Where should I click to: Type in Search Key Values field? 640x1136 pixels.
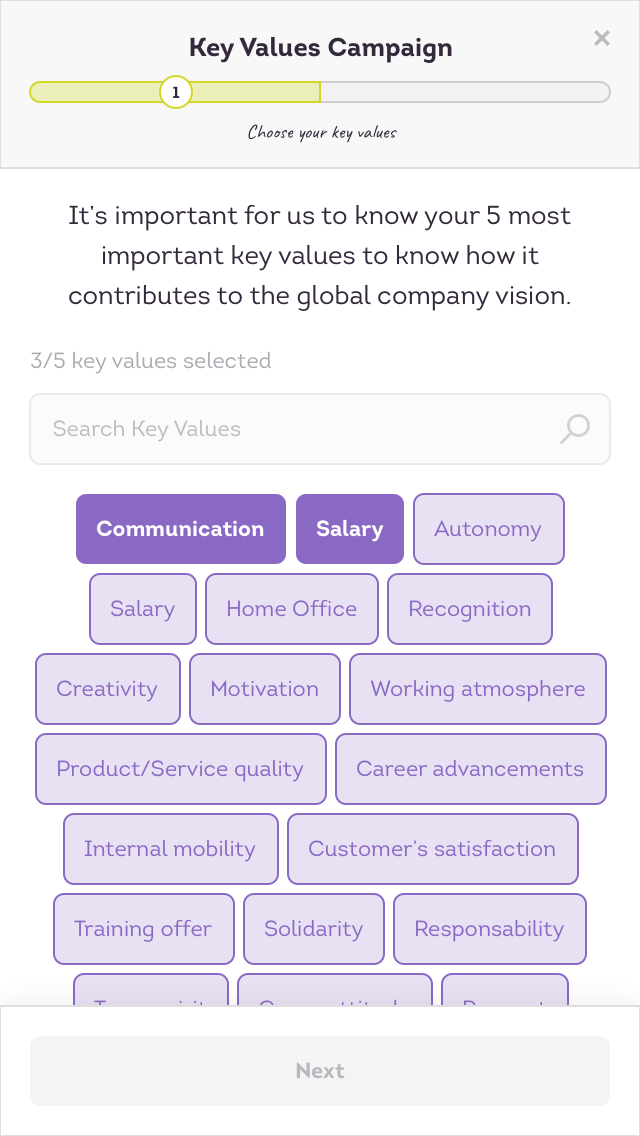pos(290,429)
